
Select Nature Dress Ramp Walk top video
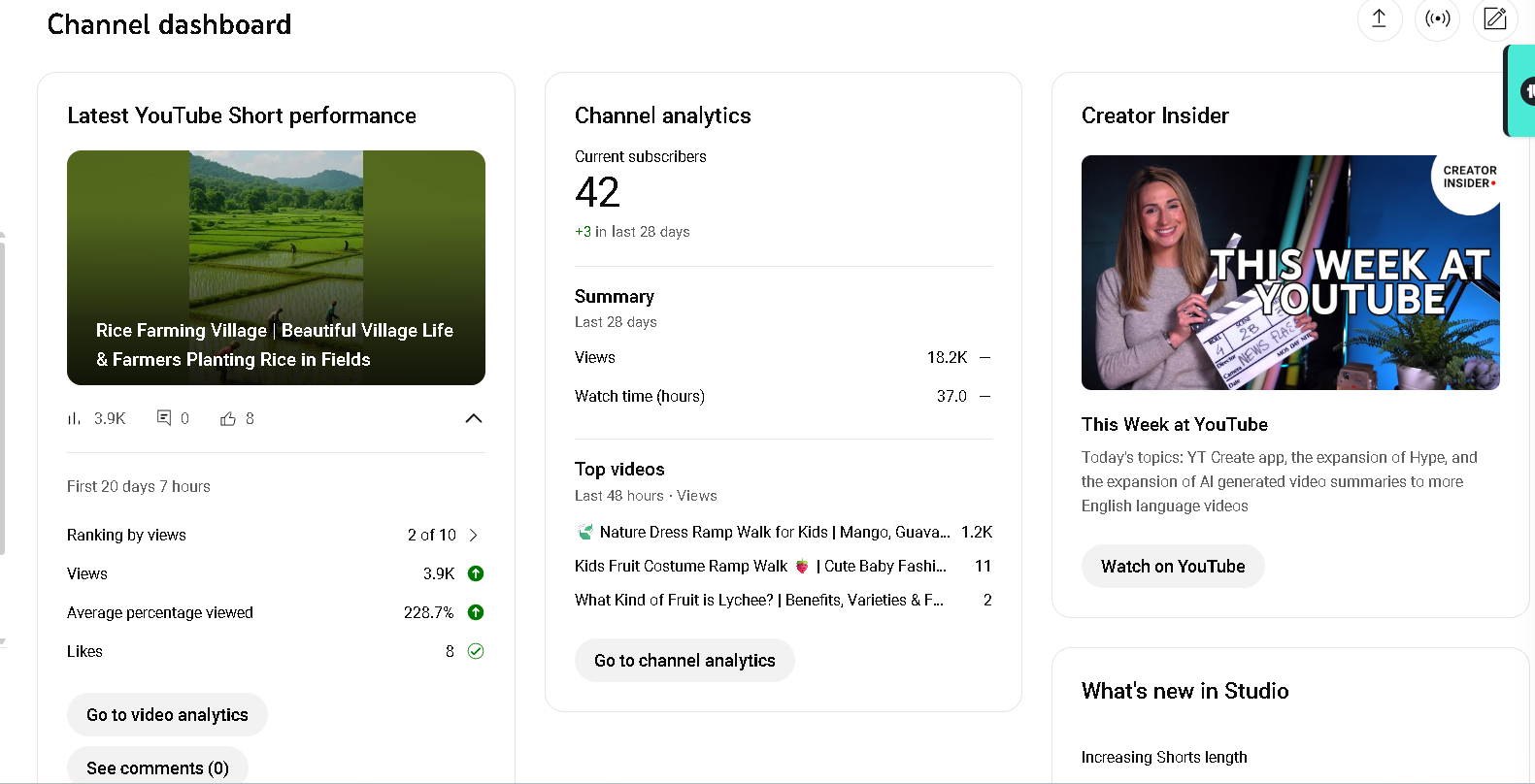774,532
